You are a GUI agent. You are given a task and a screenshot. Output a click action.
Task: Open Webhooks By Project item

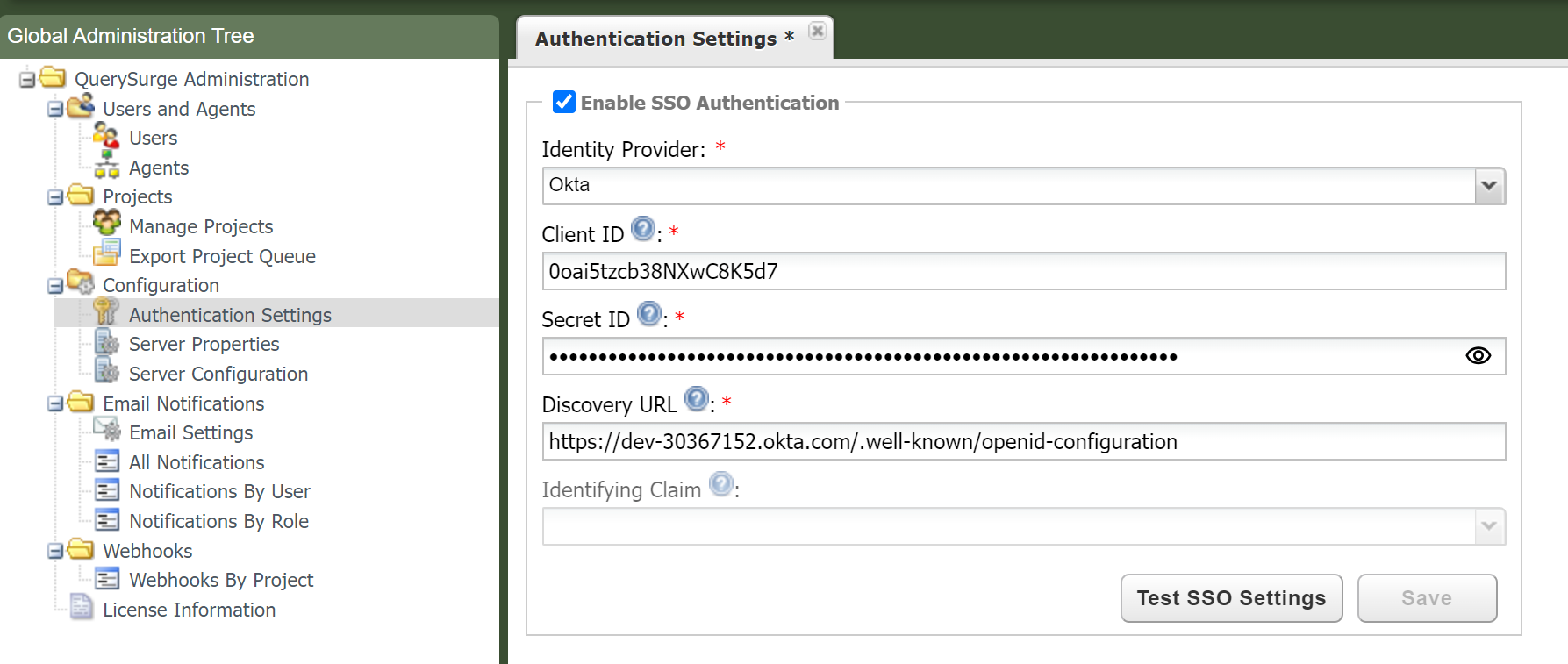click(221, 580)
